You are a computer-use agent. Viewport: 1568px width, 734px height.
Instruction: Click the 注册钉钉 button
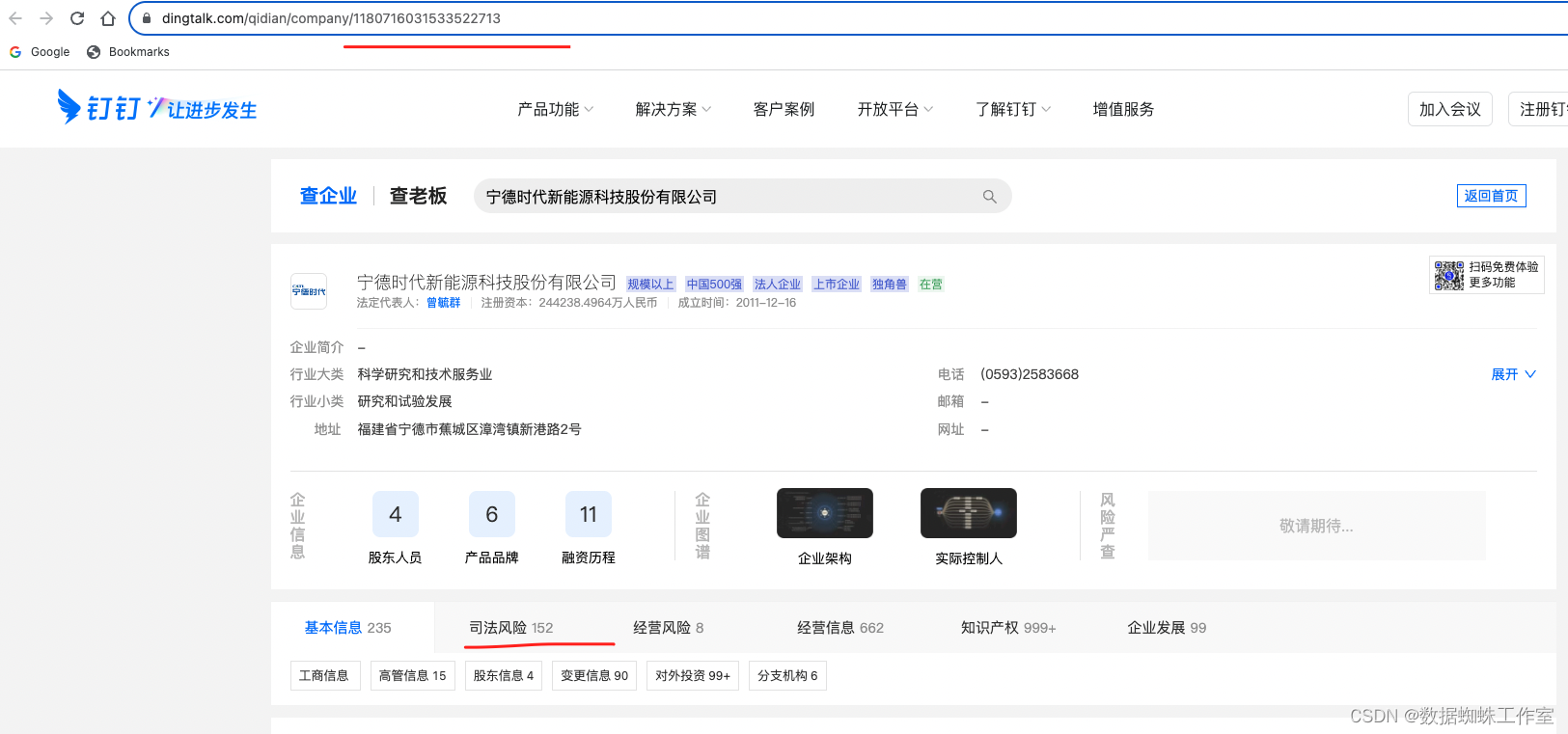point(1539,109)
